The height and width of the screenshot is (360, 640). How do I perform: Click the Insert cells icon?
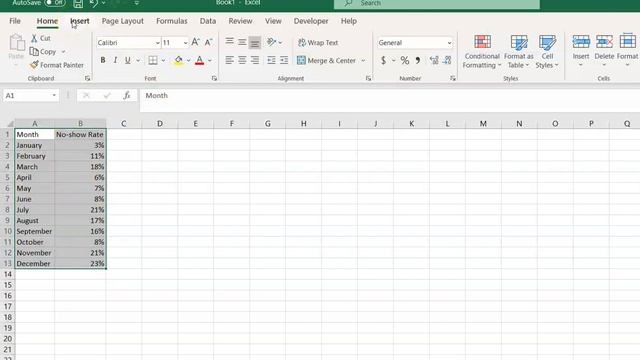pos(580,42)
